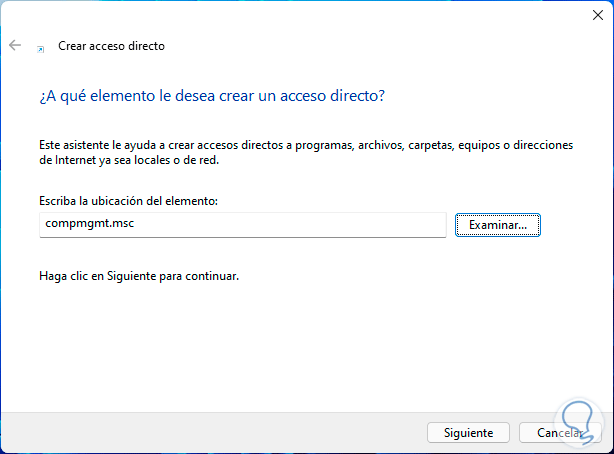Viewport: 614px width, 454px height.
Task: Click the empty footer area left of Siguiente
Action: tap(200, 432)
